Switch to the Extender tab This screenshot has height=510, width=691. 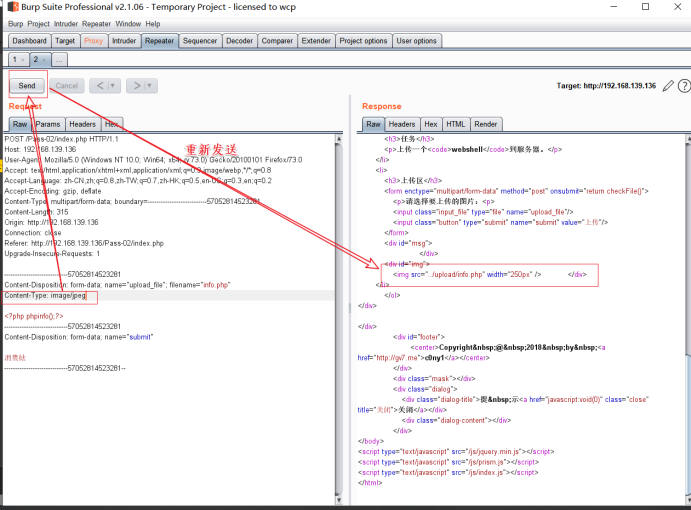pyautogui.click(x=316, y=41)
